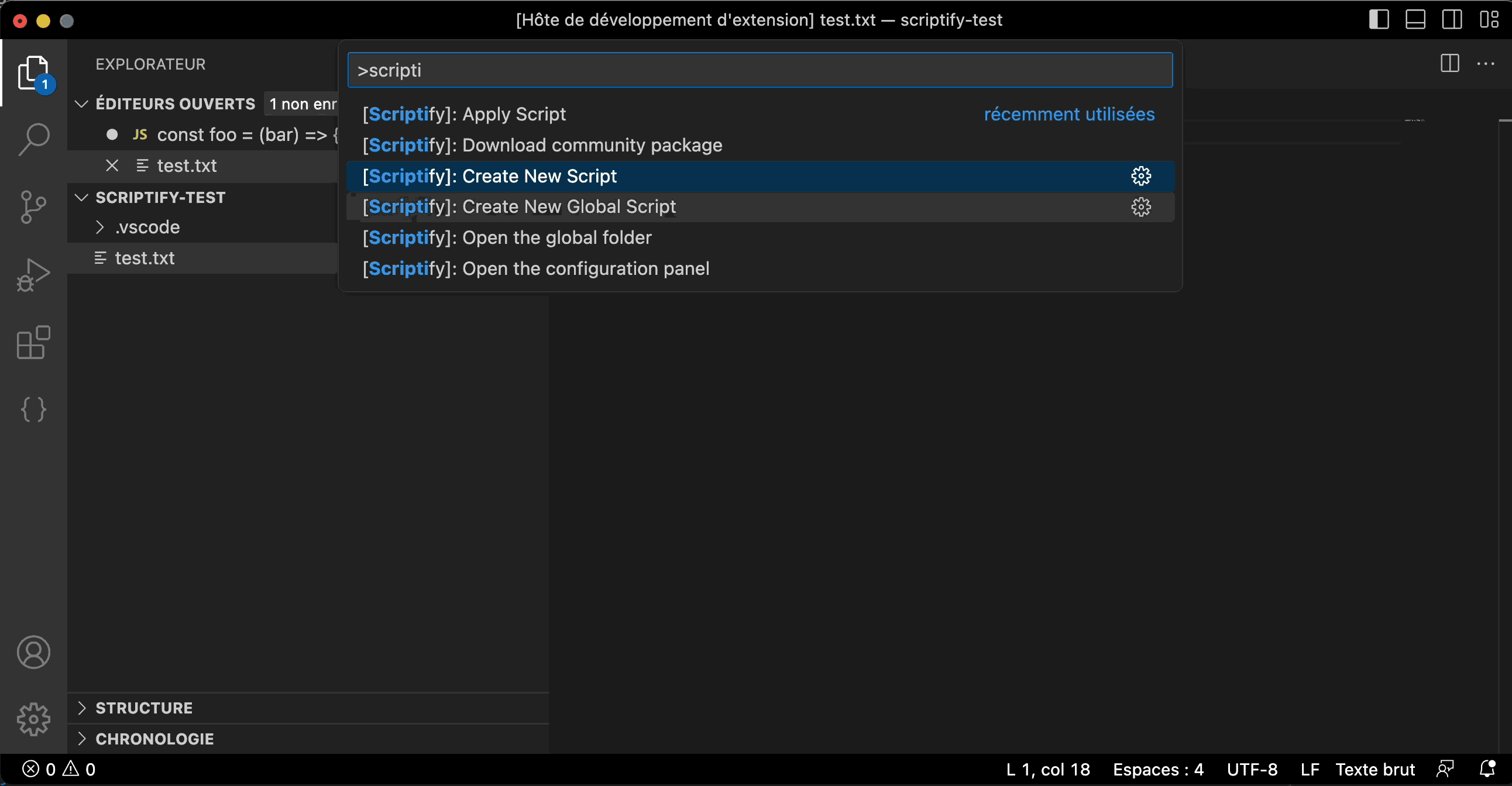The width and height of the screenshot is (1512, 786).
Task: Expand the CHRONOLOGIE section
Action: point(154,739)
